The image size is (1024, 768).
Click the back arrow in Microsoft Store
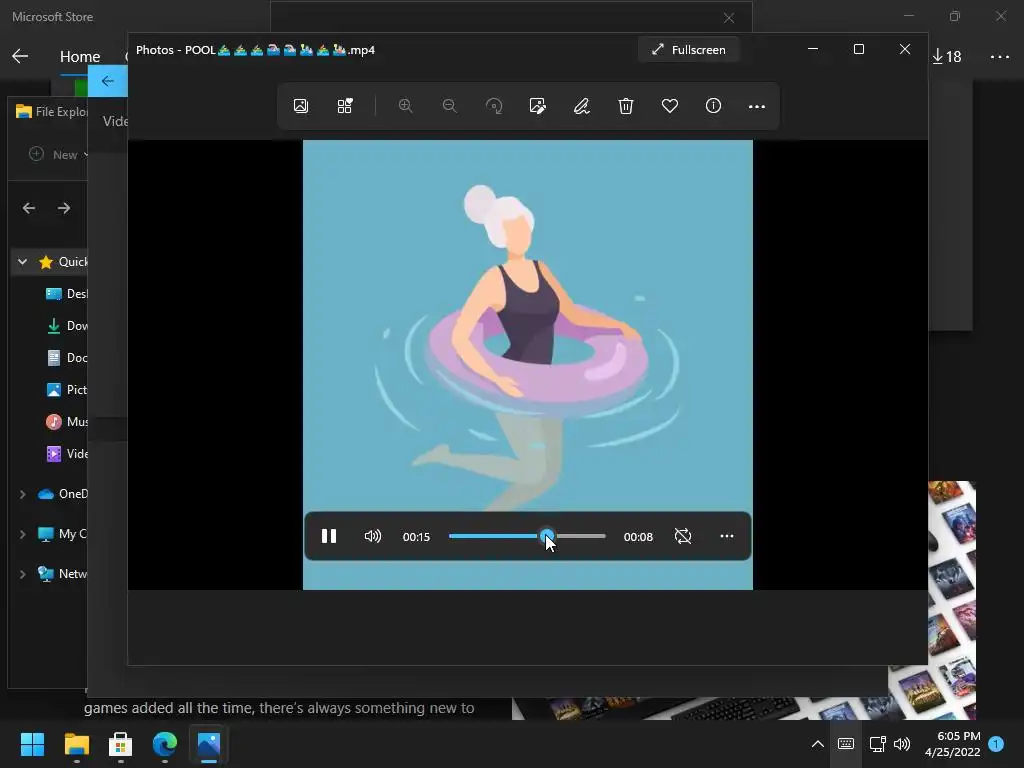(20, 56)
